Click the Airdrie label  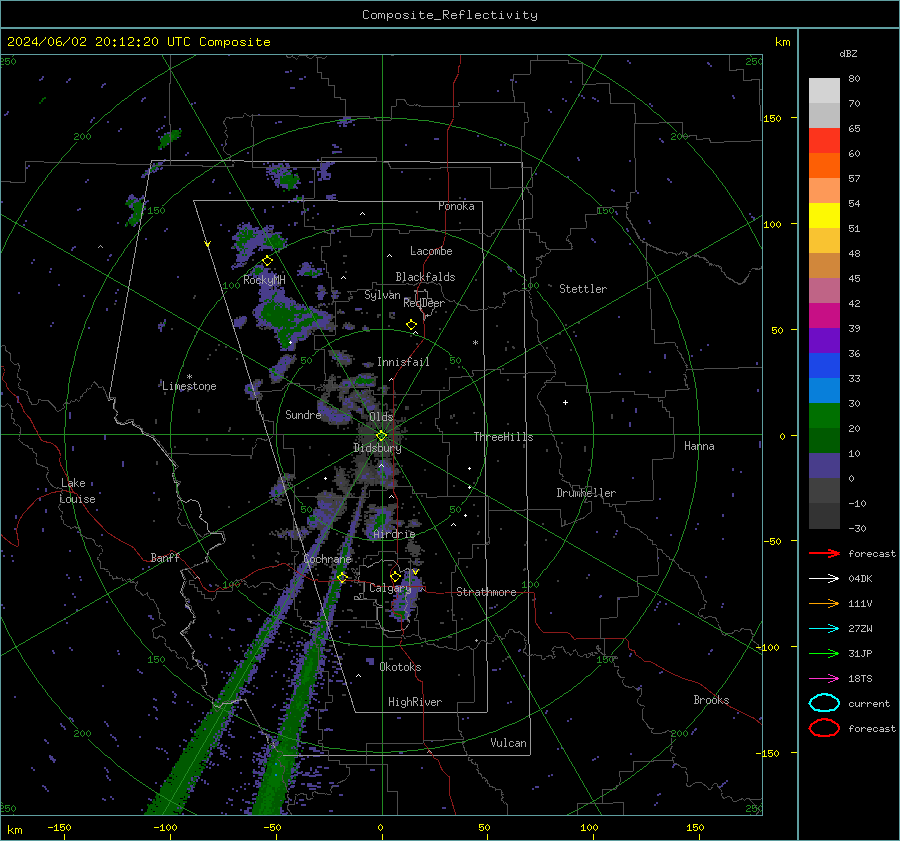click(394, 534)
